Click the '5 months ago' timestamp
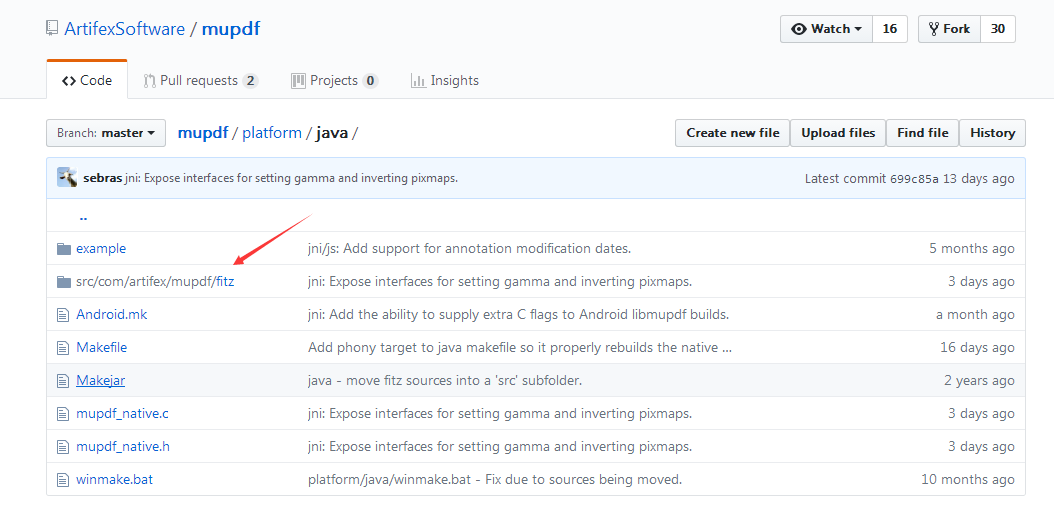Image resolution: width=1054 pixels, height=524 pixels. click(971, 249)
